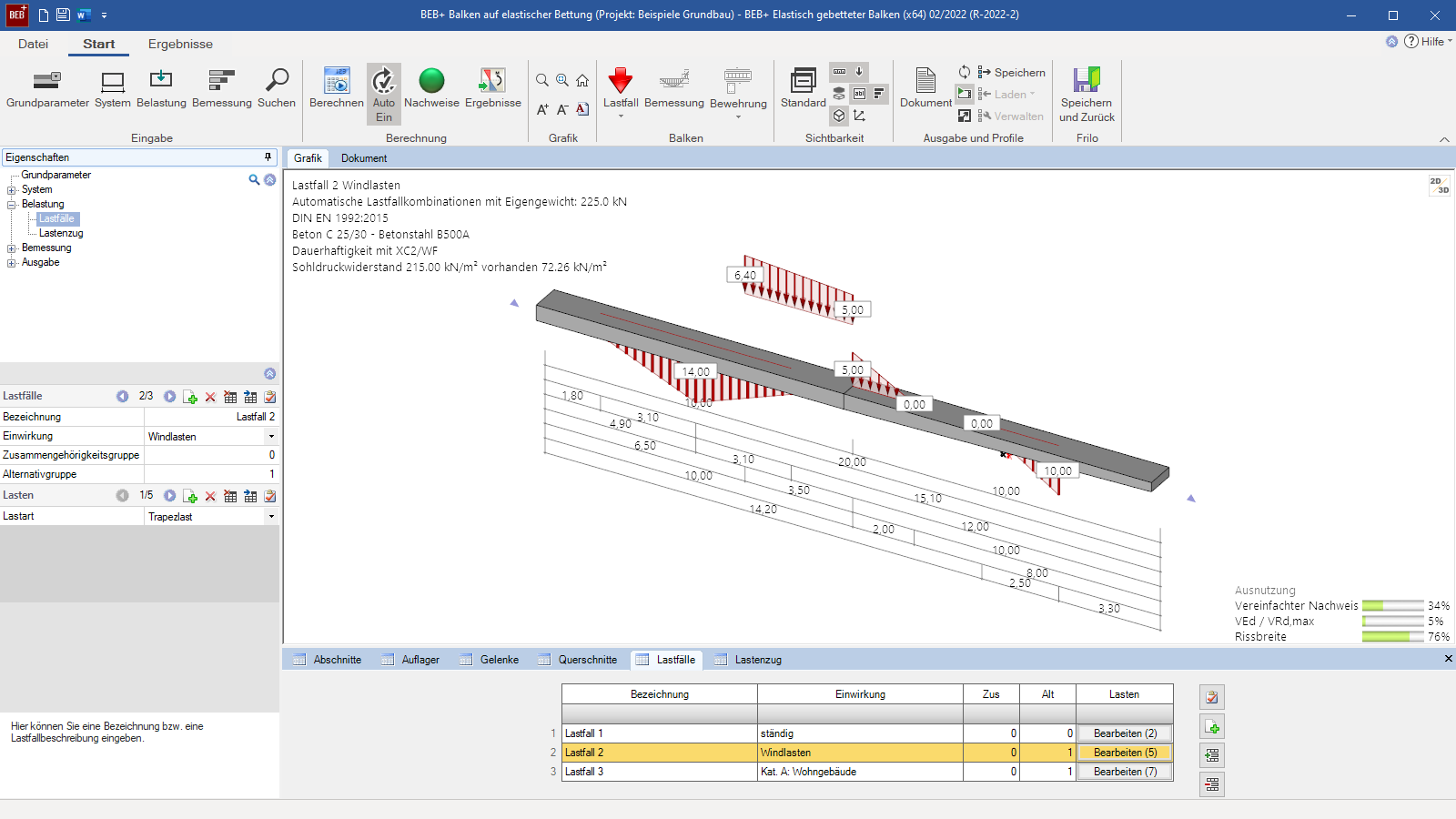1456x819 pixels.
Task: Toggle the bar legend visibility
Action: click(879, 94)
